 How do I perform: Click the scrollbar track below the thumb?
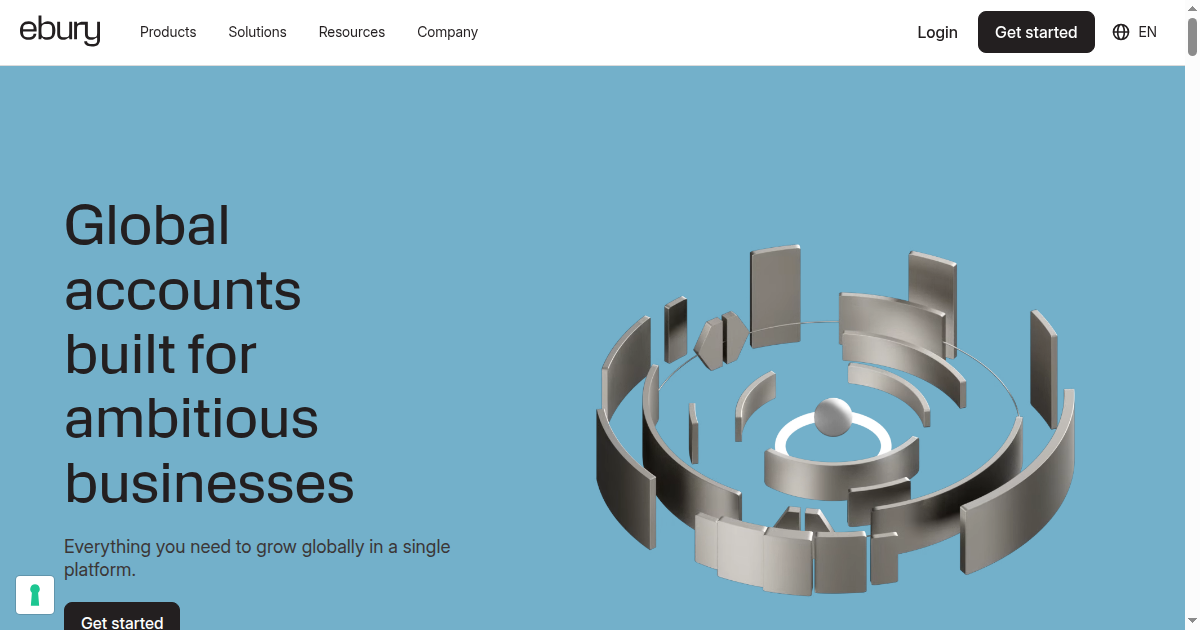[1192, 340]
